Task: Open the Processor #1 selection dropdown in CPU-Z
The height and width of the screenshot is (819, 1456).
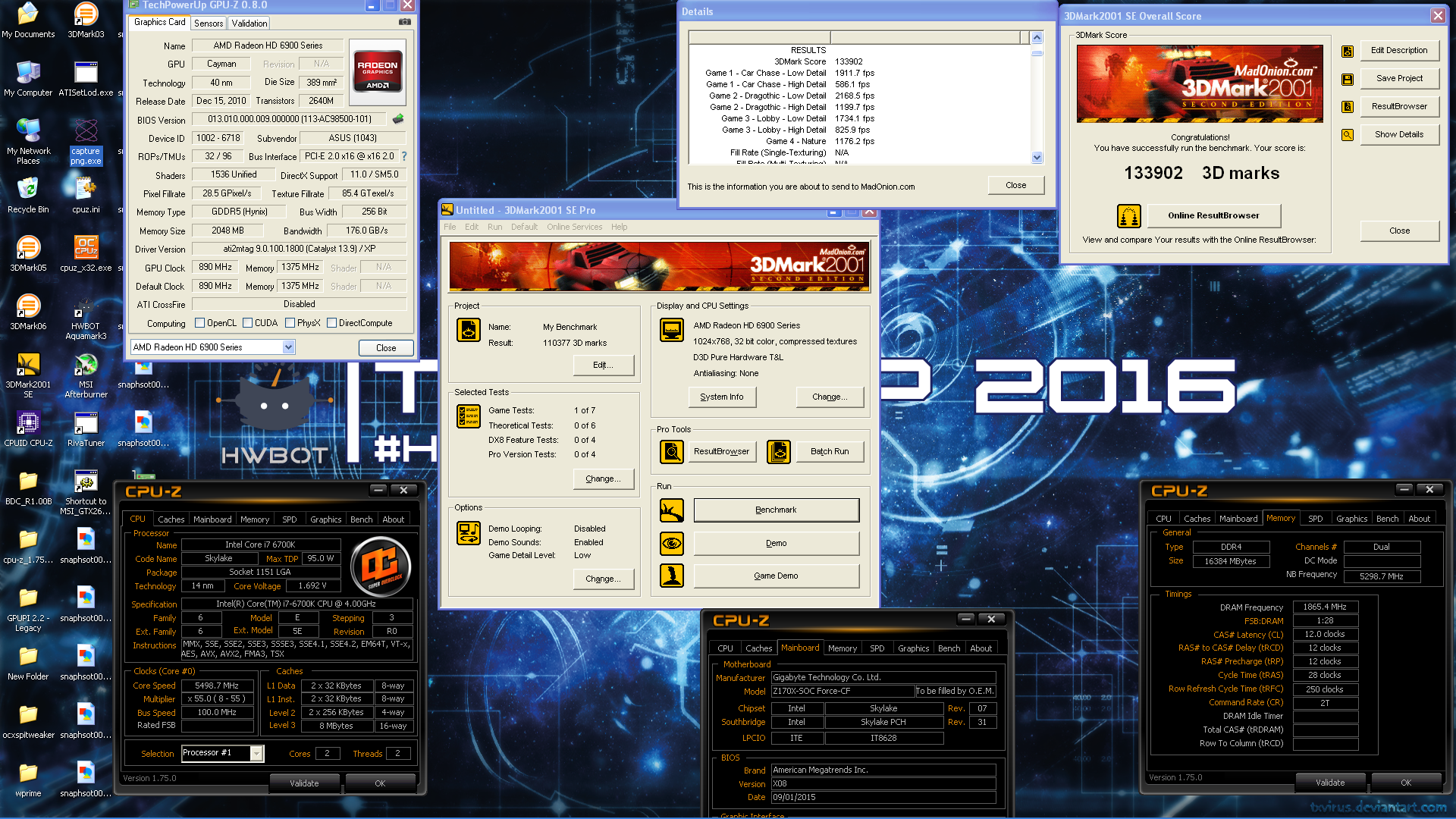Action: pos(256,754)
